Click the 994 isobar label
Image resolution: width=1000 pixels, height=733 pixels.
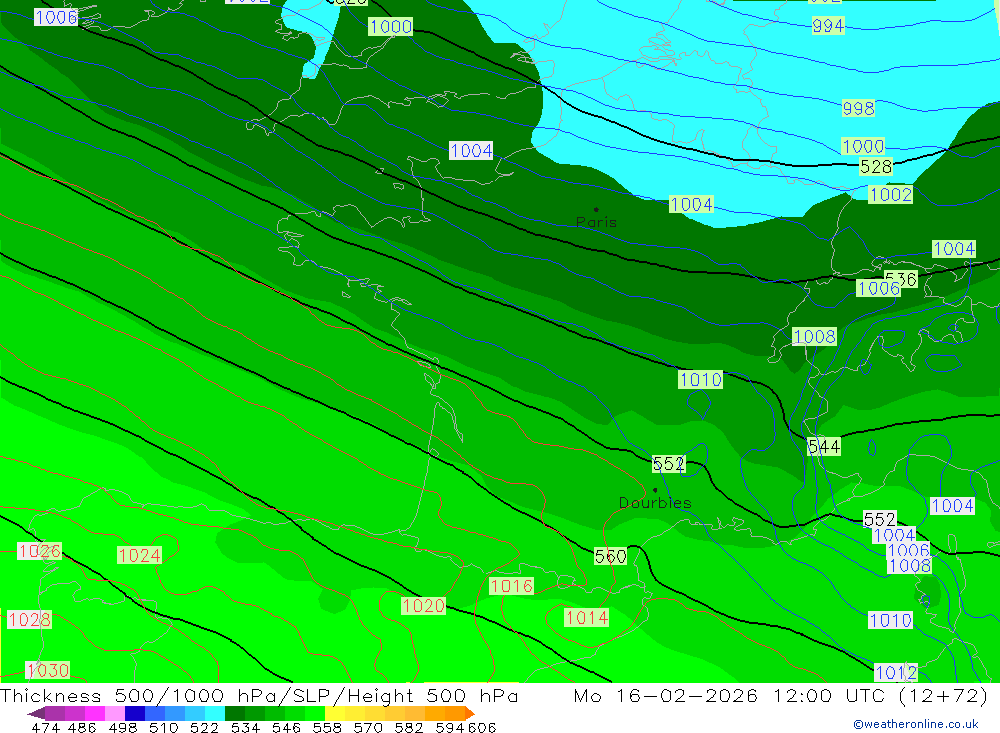click(x=828, y=26)
